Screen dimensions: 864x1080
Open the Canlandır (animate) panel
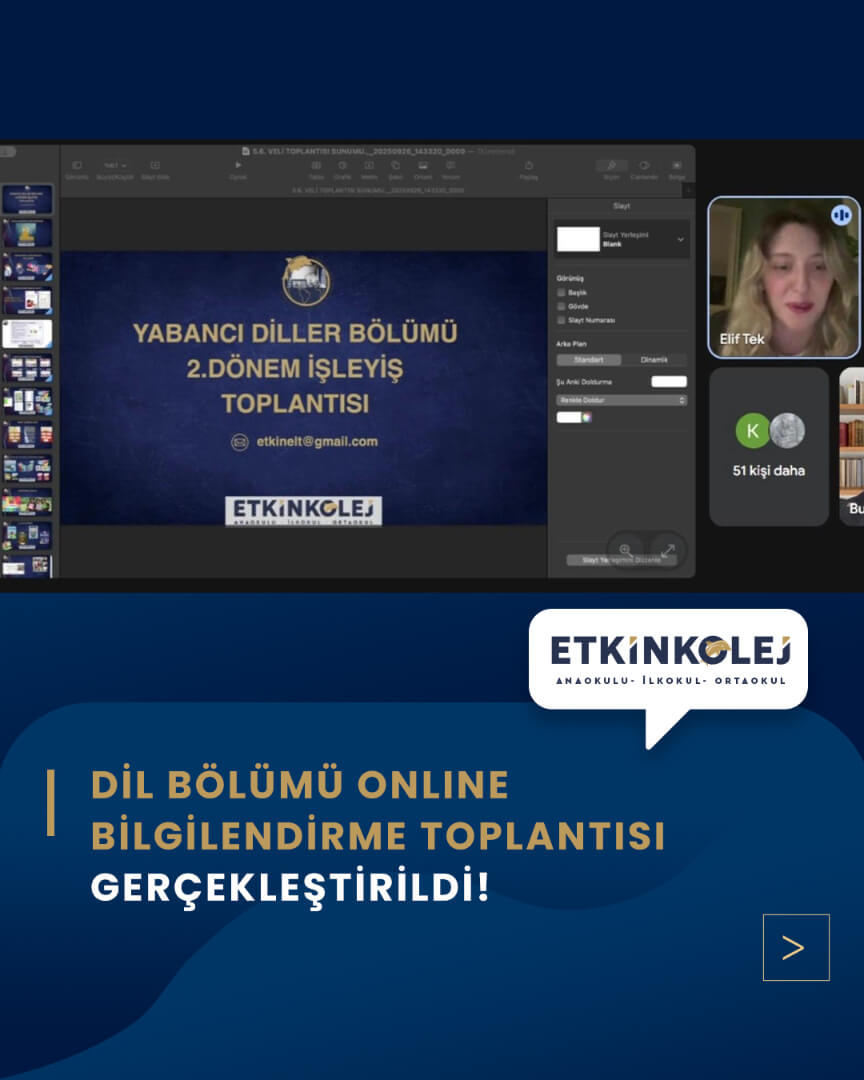642,170
